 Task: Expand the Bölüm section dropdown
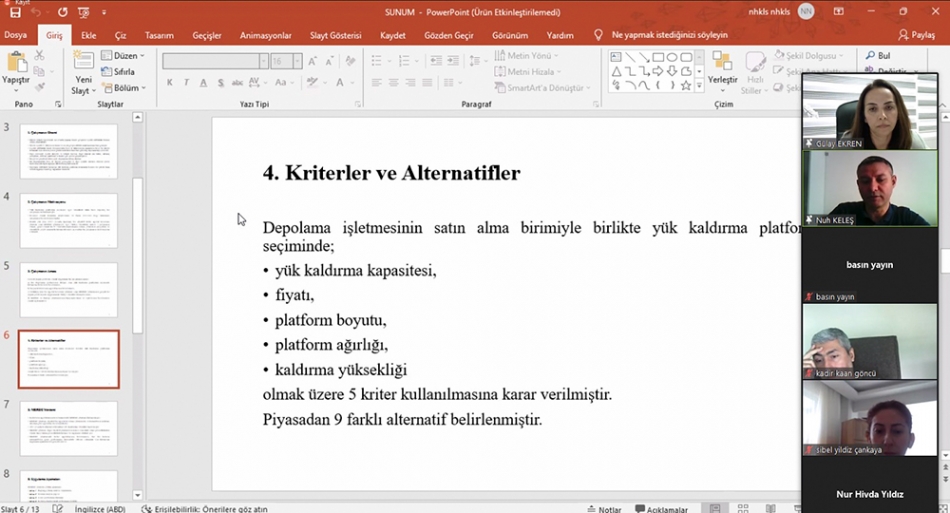pos(127,88)
